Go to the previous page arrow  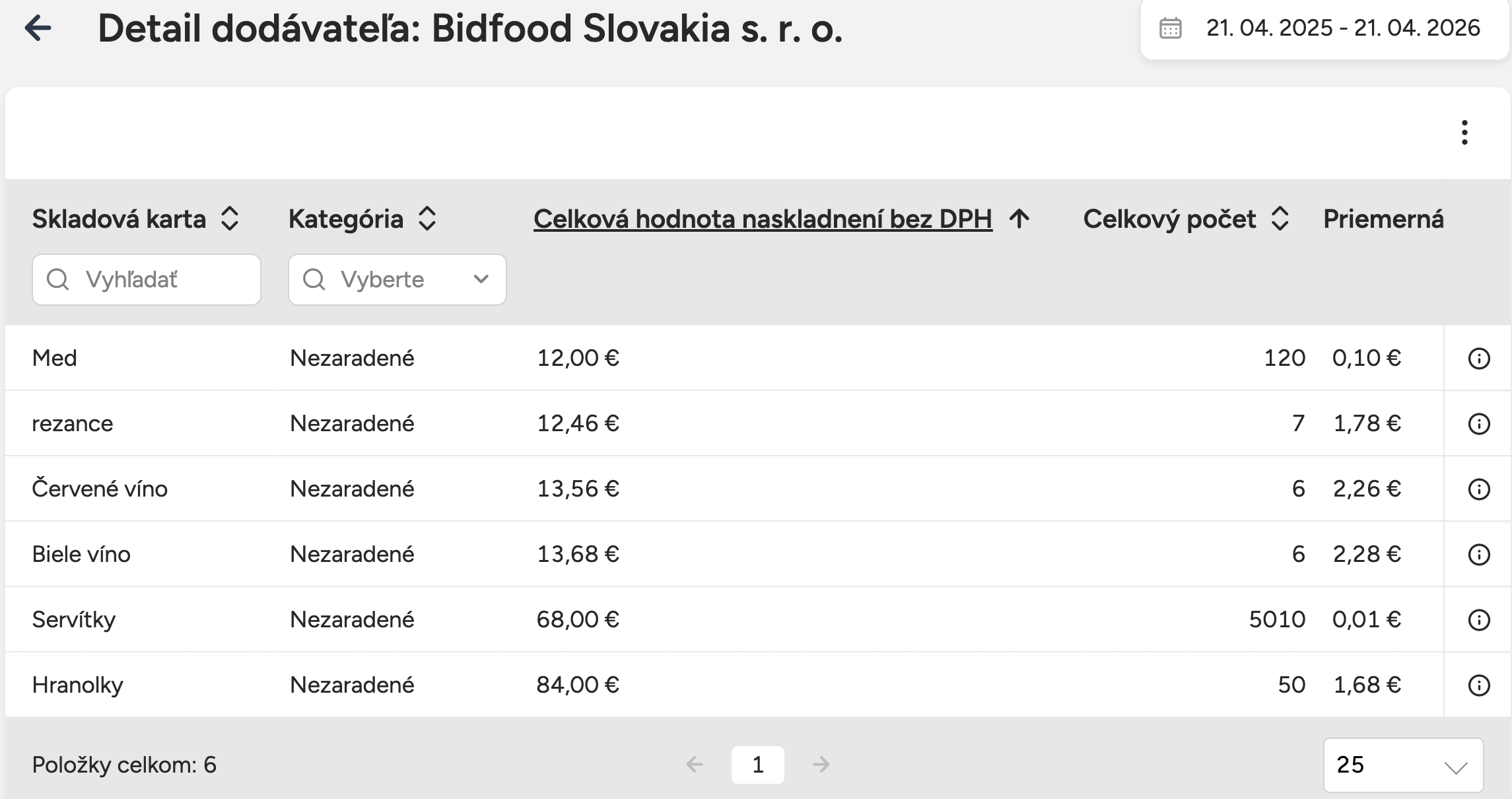click(x=695, y=765)
